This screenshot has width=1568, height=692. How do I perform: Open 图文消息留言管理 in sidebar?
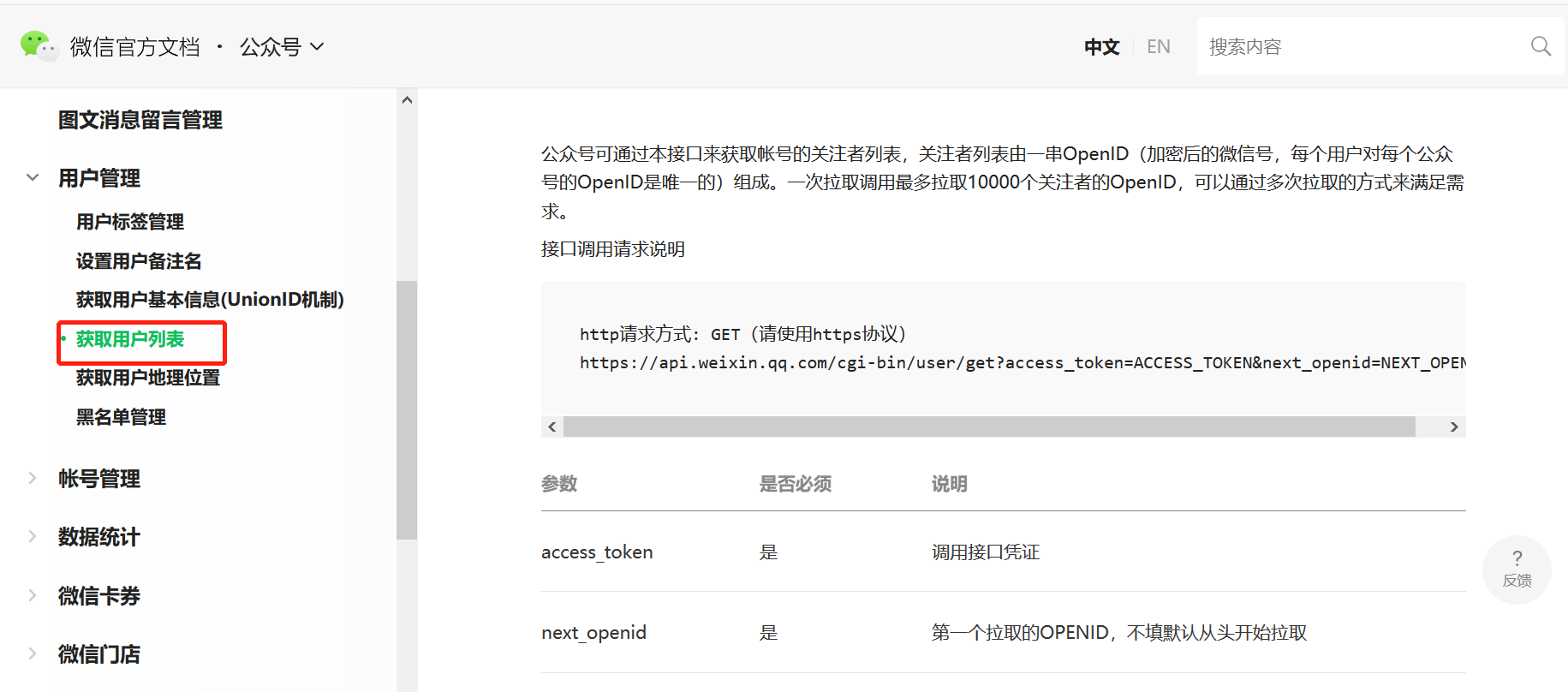point(140,120)
